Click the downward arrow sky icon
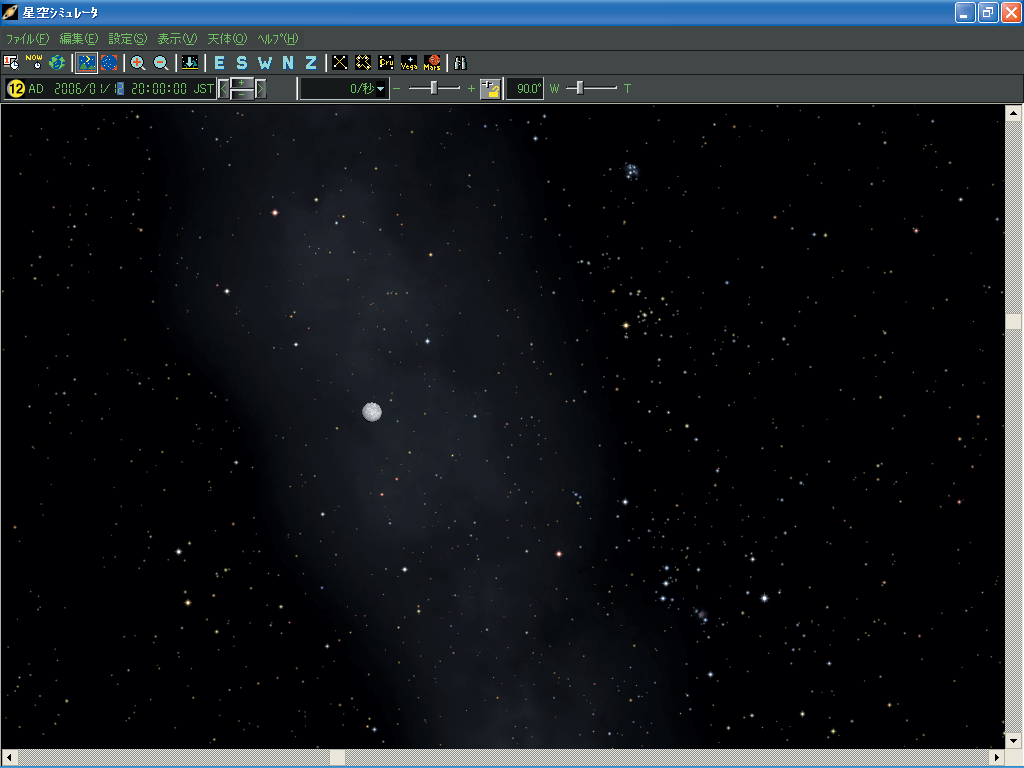 click(x=190, y=63)
